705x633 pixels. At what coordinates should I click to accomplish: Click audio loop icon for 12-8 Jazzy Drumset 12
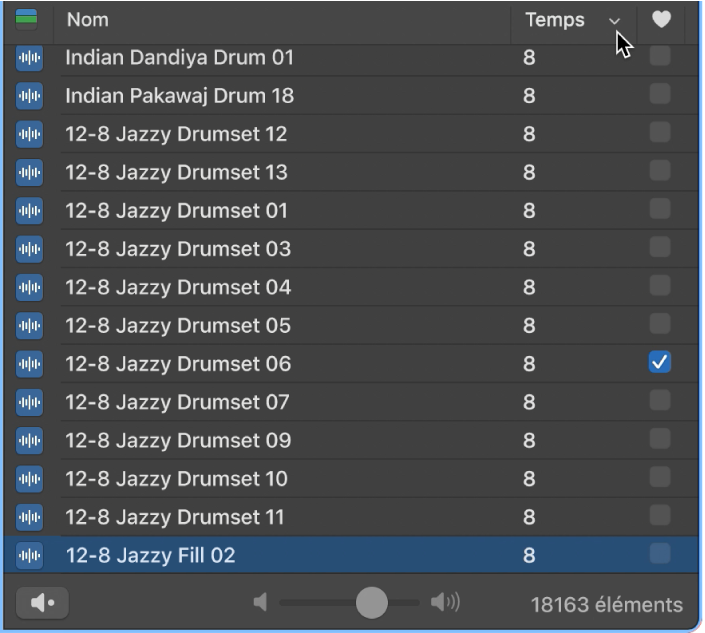point(30,134)
